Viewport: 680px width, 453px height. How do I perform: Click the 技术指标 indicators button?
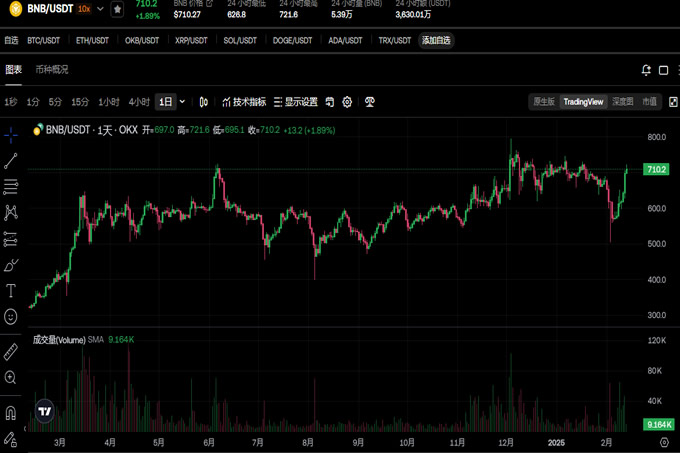pos(243,102)
